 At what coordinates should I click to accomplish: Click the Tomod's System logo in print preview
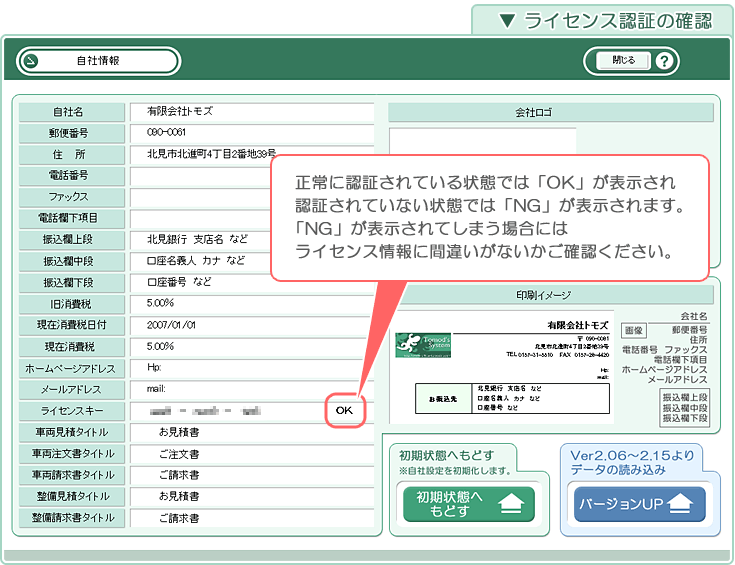[x=423, y=345]
